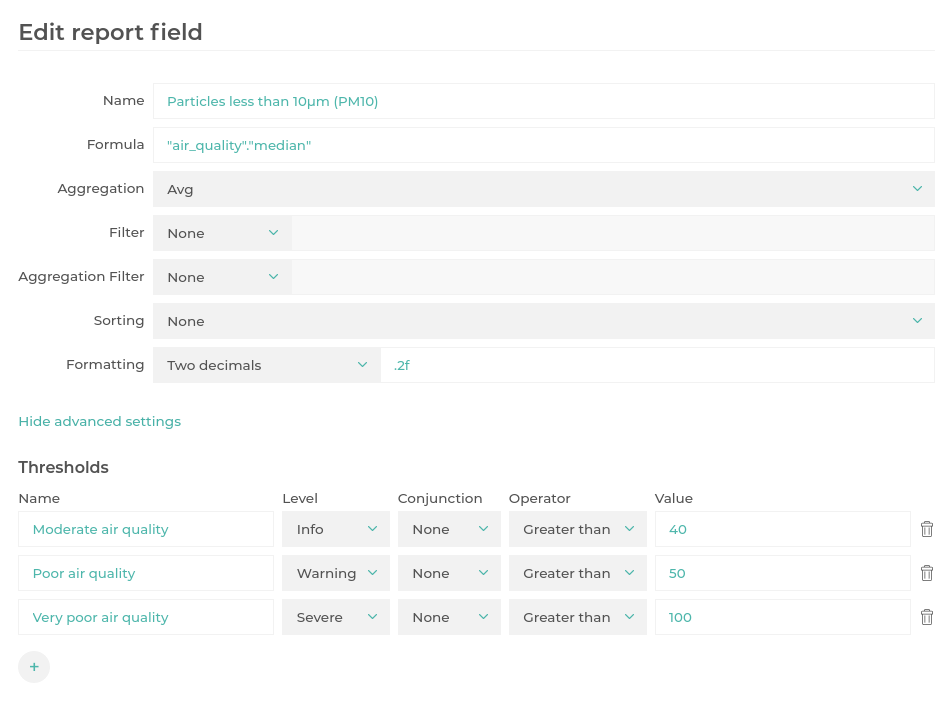Change the Two decimals formatting dropdown
Viewport: 945px width, 701px height.
[x=267, y=365]
